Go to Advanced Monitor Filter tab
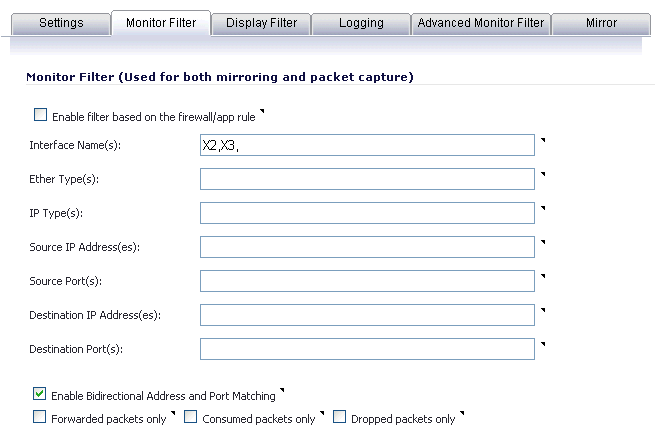 pos(480,23)
